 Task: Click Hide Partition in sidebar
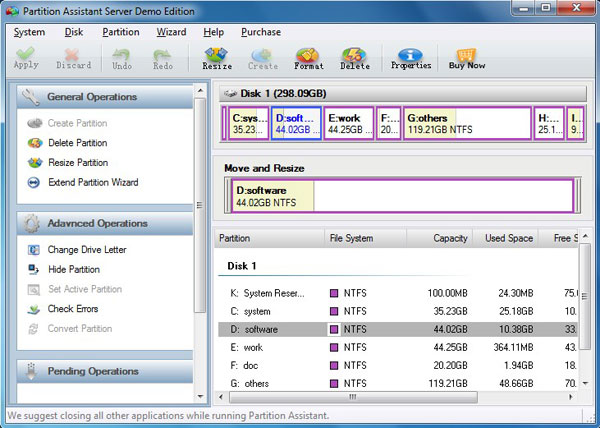[73, 270]
